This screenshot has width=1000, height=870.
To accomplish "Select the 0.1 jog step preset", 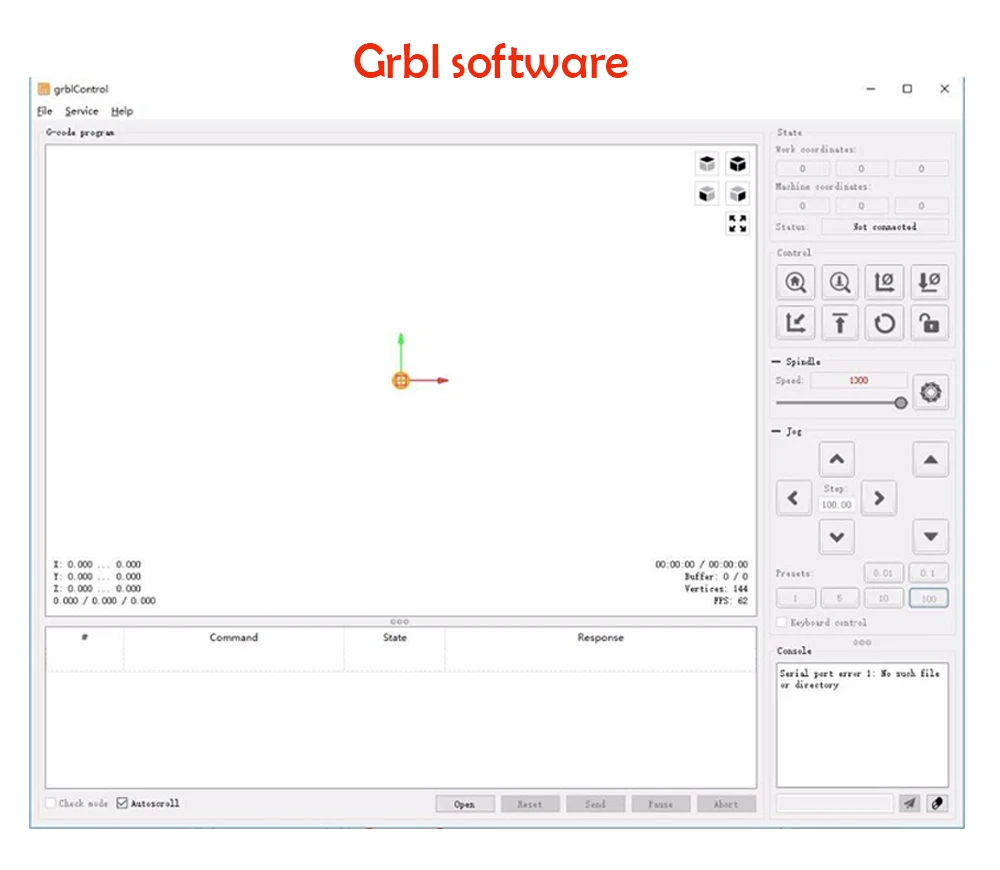I will point(929,573).
